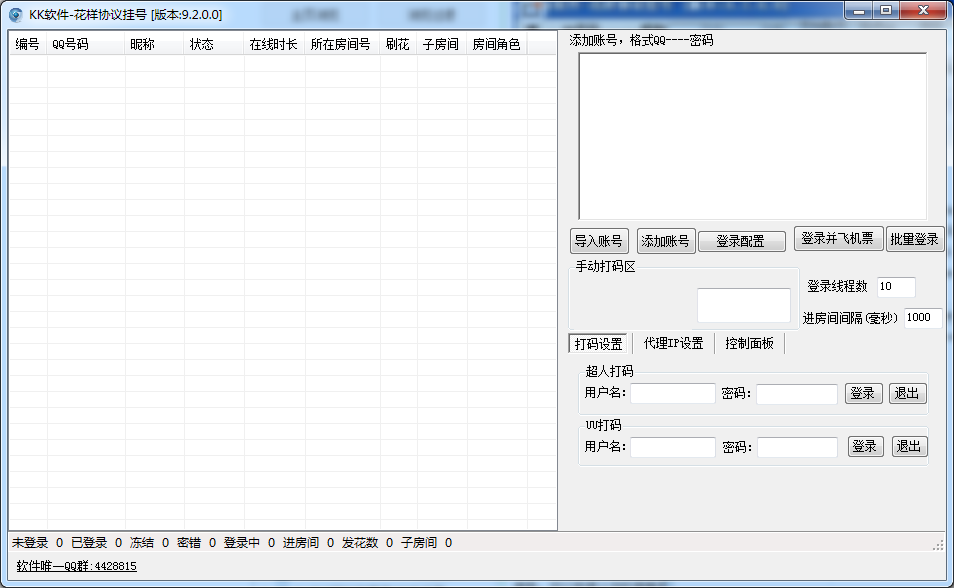Start 批量登录 batch login

pos(914,239)
